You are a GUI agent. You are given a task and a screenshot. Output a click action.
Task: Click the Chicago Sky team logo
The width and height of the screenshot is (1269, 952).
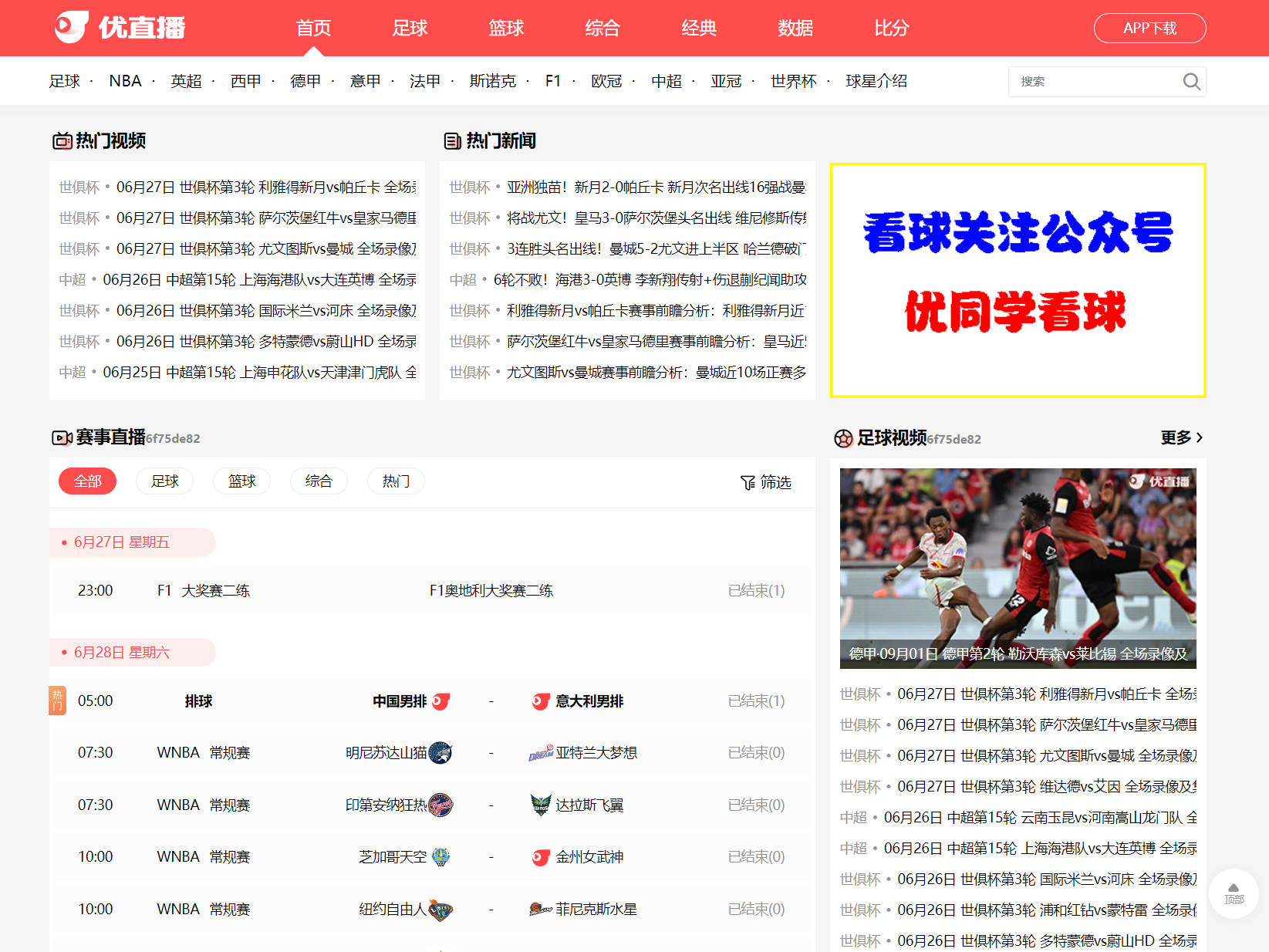pyautogui.click(x=440, y=857)
